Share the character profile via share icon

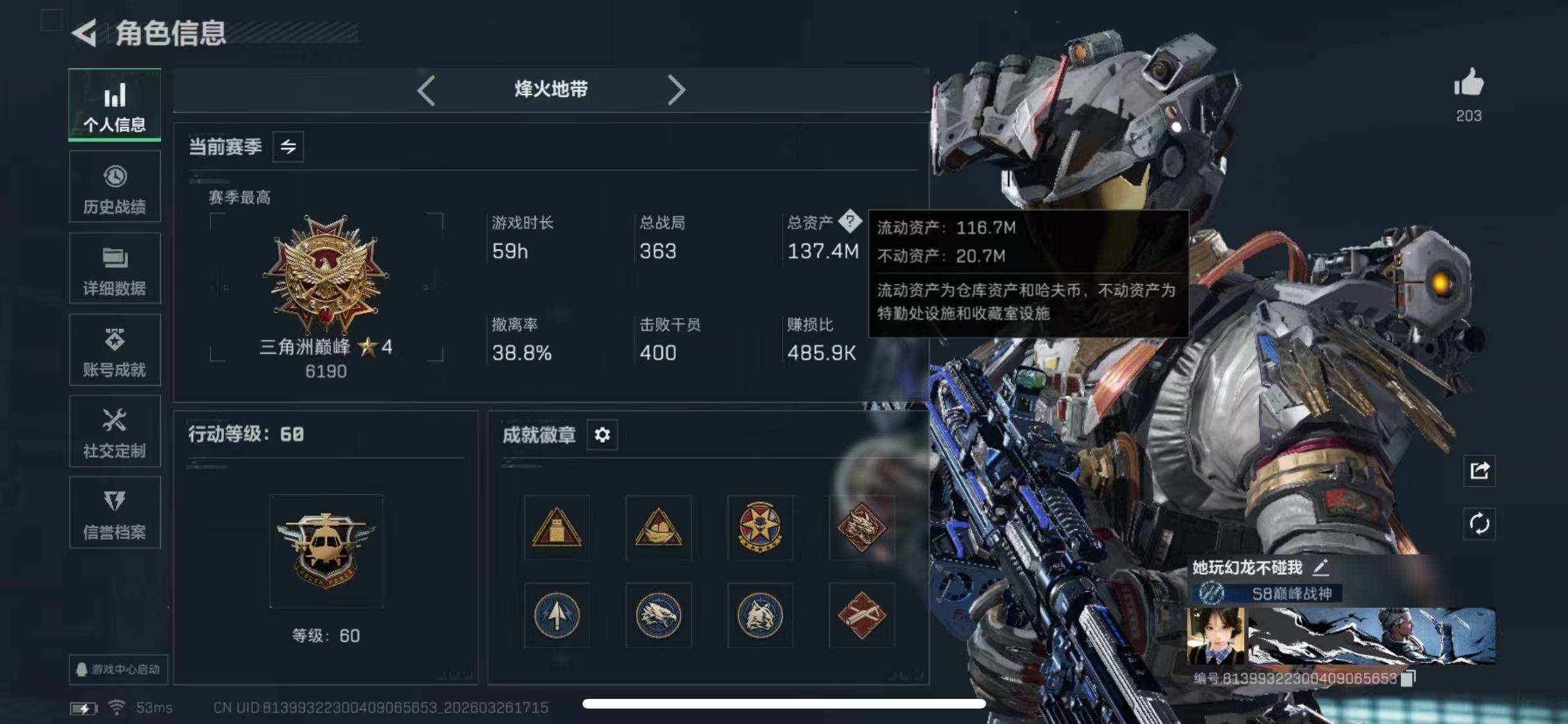(1479, 471)
